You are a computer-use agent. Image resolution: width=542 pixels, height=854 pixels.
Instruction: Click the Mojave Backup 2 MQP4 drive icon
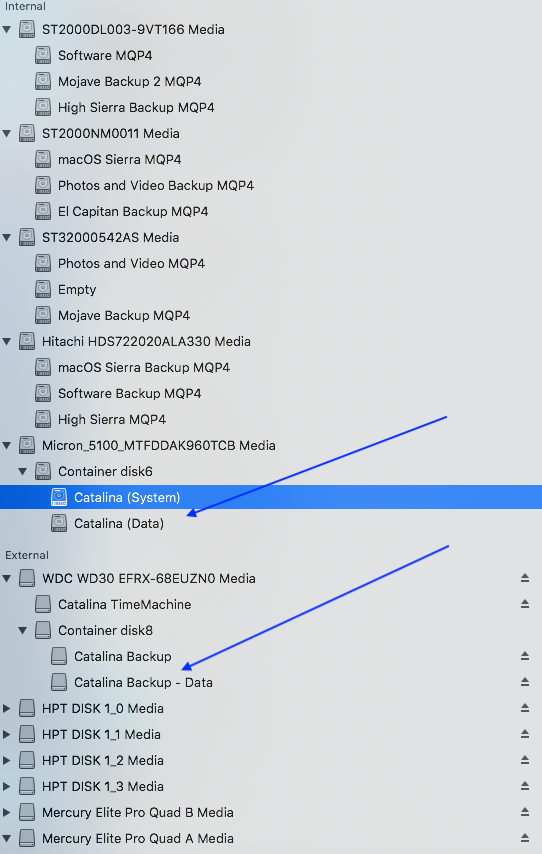point(43,81)
